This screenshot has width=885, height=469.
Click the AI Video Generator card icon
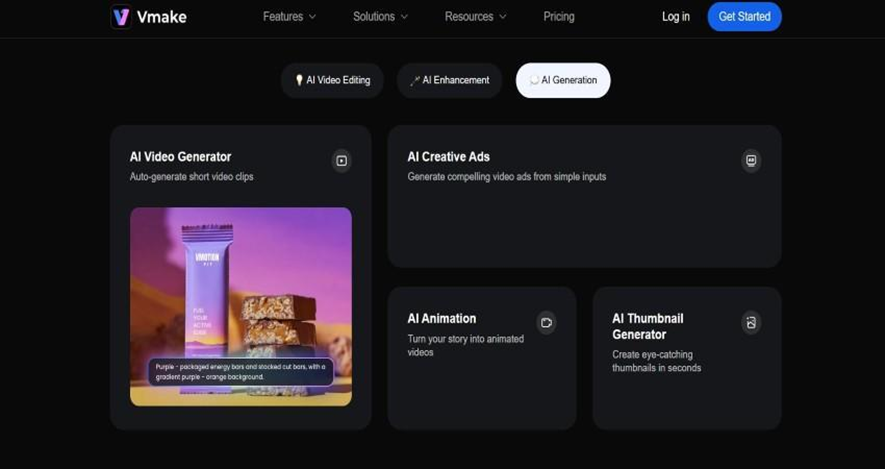(341, 161)
